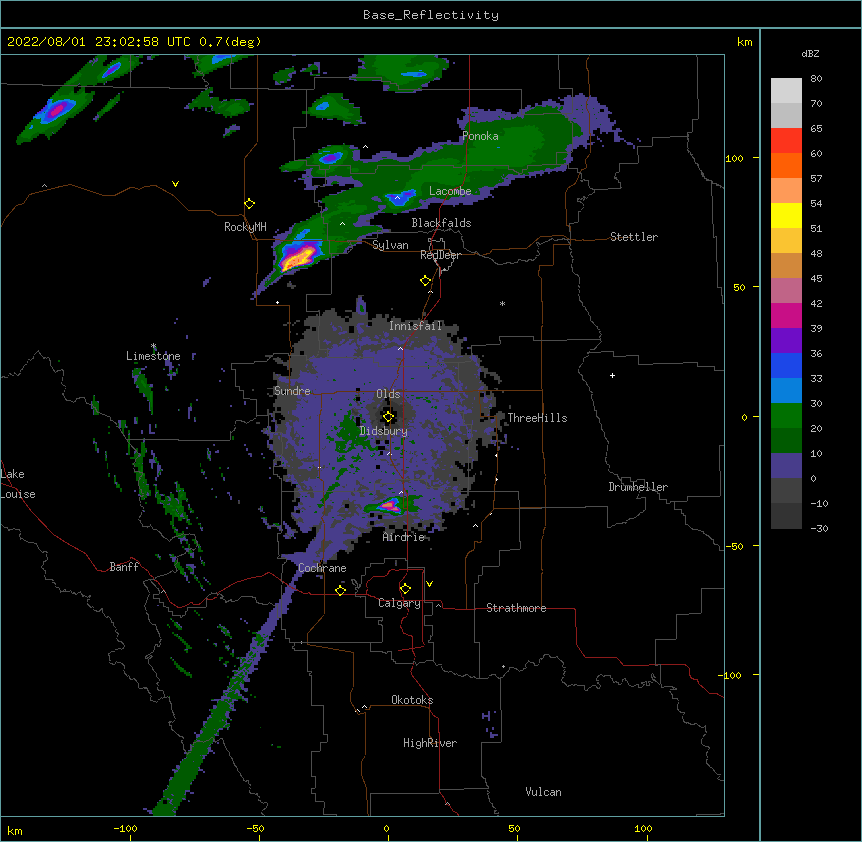
Task: Click the white plus marker north of Drumheller
Action: [x=612, y=375]
